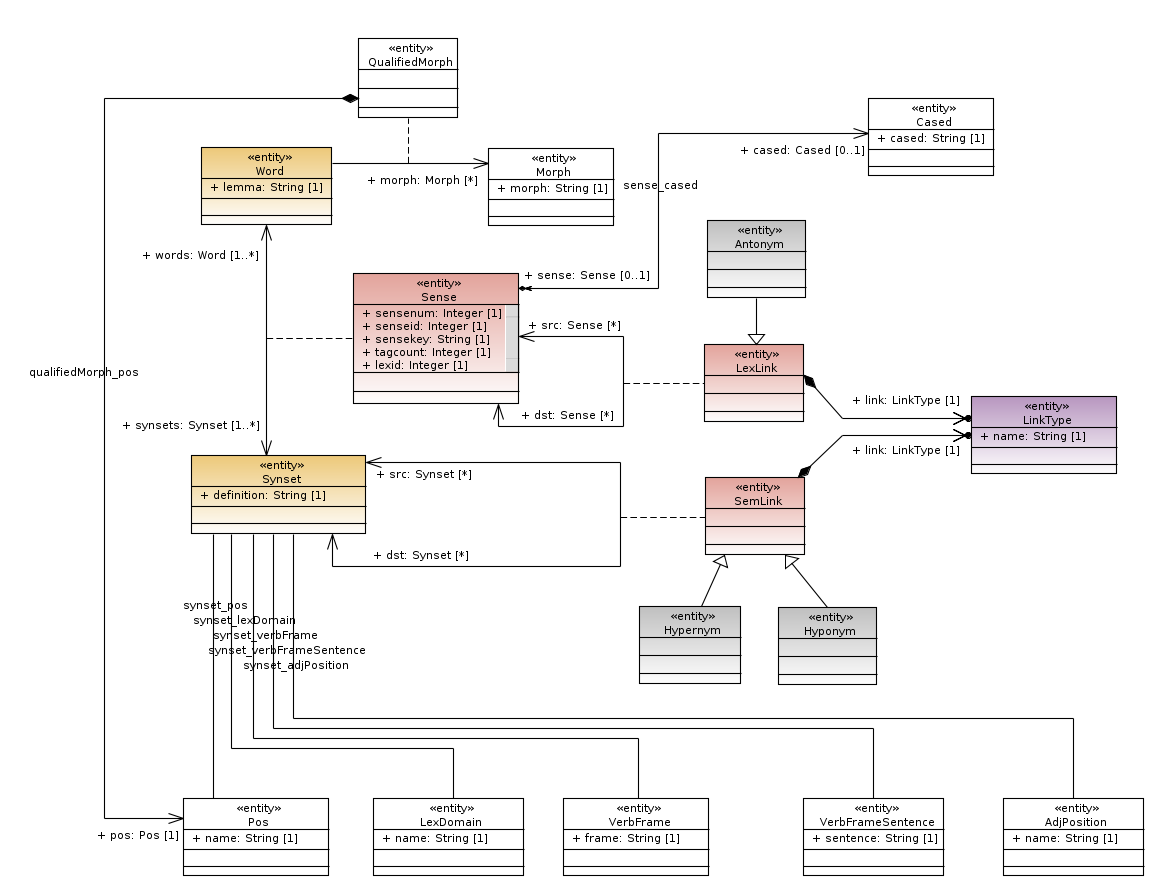The image size is (1154, 886).
Task: Select the AdjPosition entity header
Action: click(x=1073, y=815)
